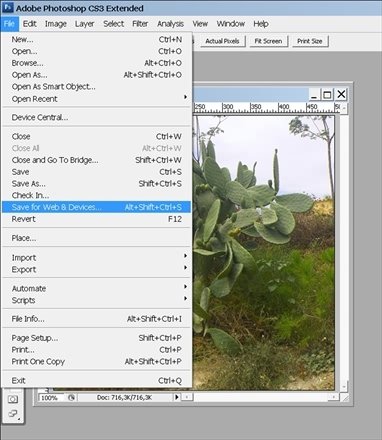The height and width of the screenshot is (440, 382).
Task: Click the Photoshop logo in title bar
Action: tap(7, 8)
